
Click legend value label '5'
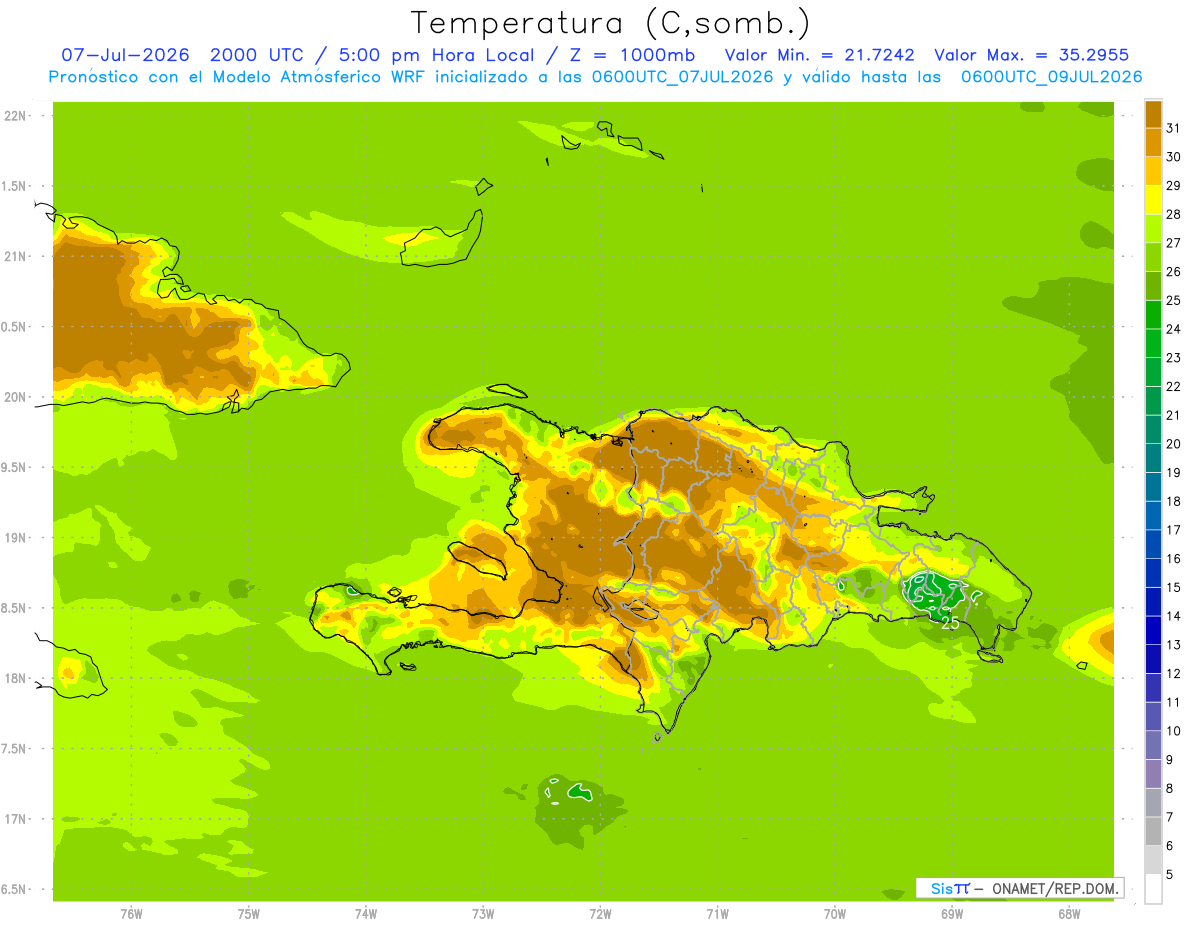(1169, 875)
